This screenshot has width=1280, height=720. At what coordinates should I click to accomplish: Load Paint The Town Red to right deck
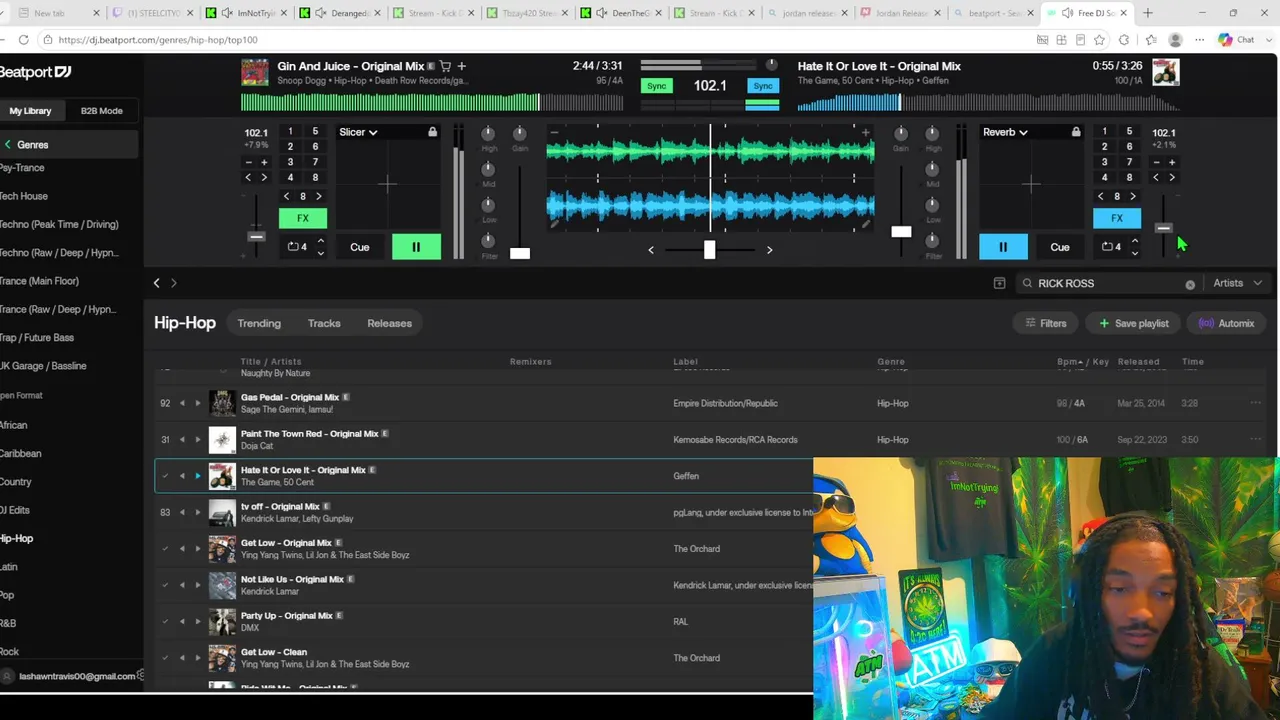pyautogui.click(x=197, y=440)
